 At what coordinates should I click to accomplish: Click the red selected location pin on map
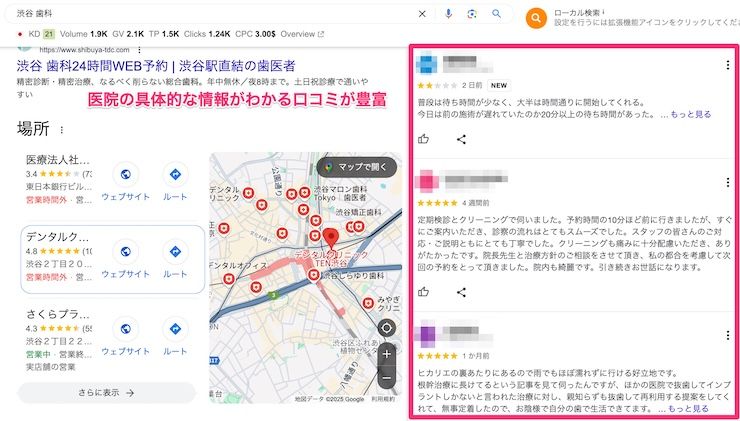tap(331, 237)
